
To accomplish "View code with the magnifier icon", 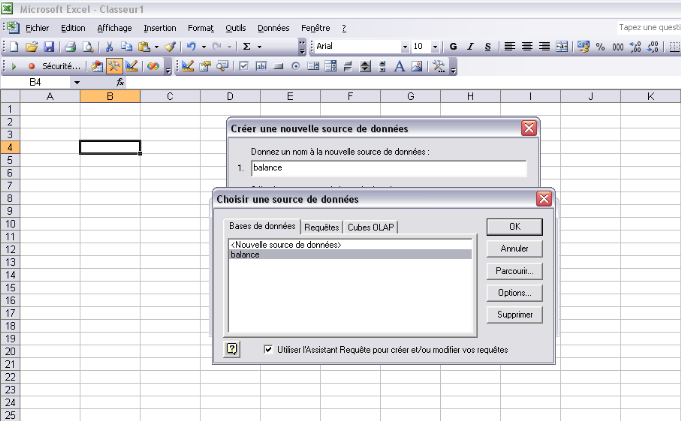I will tap(222, 66).
